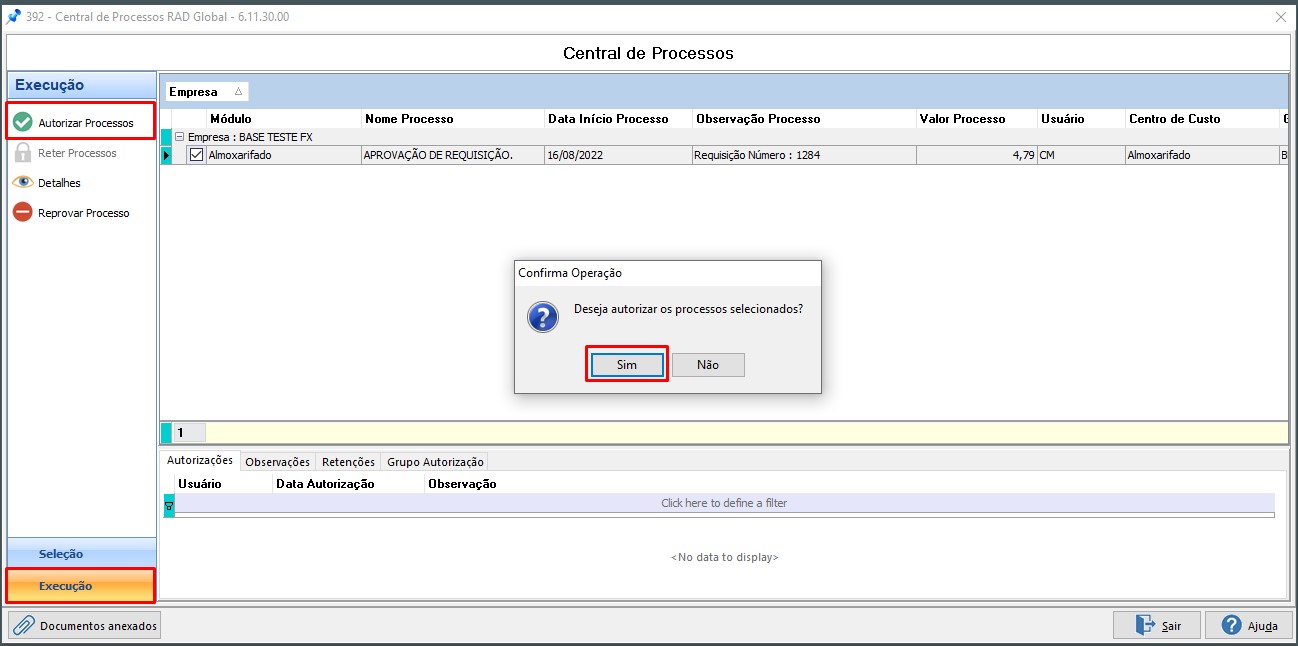Screen dimensions: 1298x646
Task: Click the green Autorizar Processos checkmark icon
Action: (22, 122)
